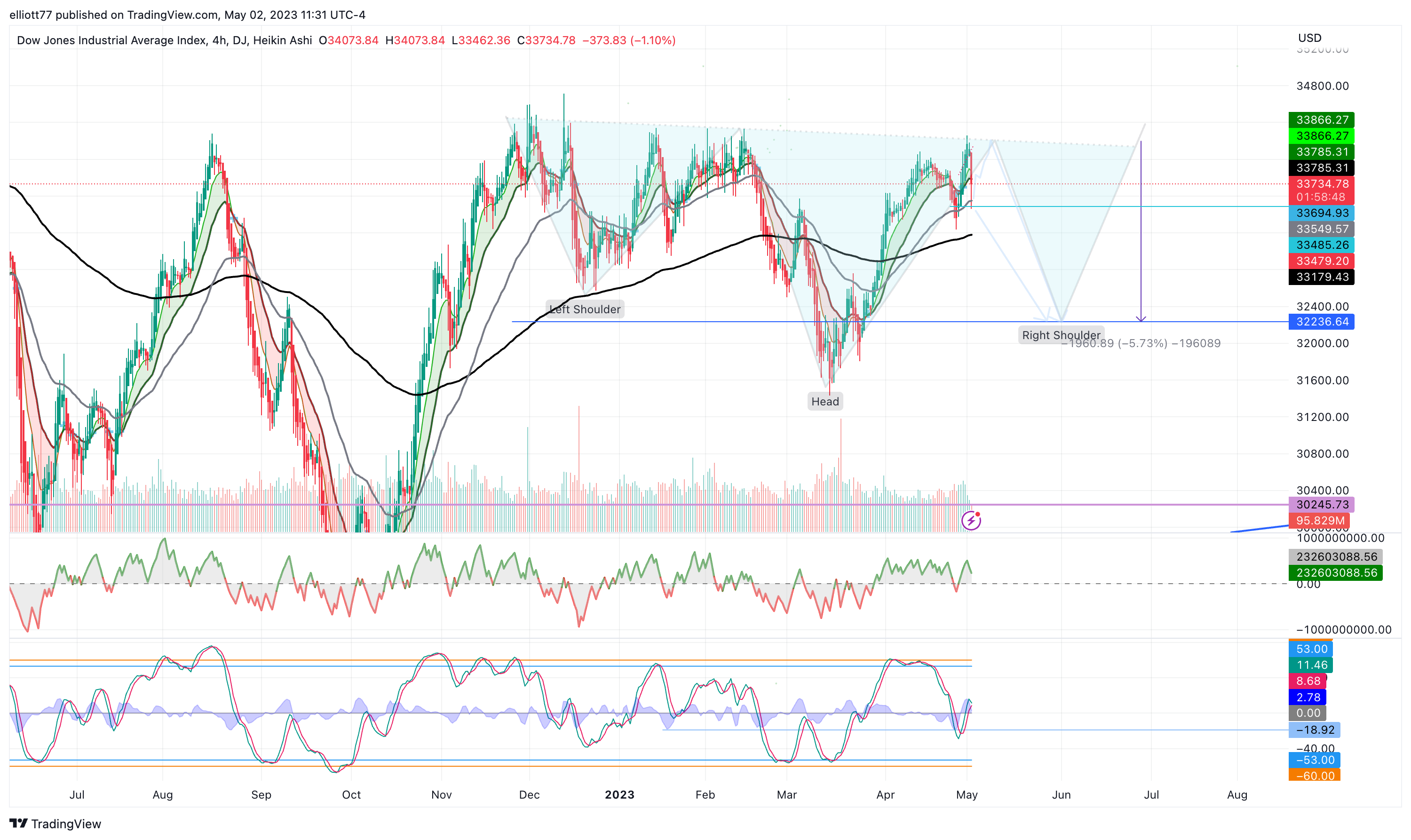Click the orange -60.00 oscillator label
The height and width of the screenshot is (840, 1411).
pyautogui.click(x=1314, y=776)
